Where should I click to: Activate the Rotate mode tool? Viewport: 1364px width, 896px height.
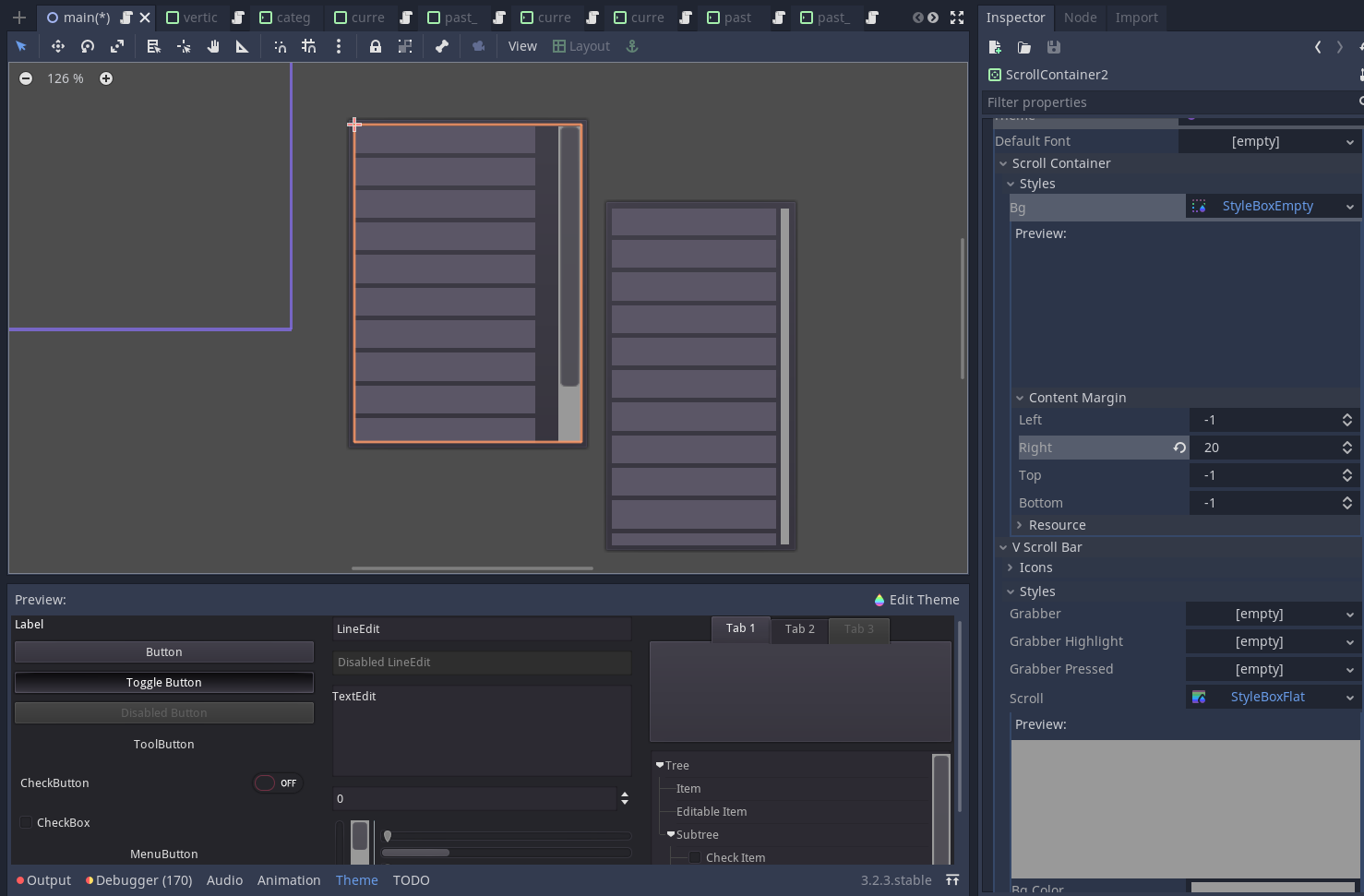88,46
